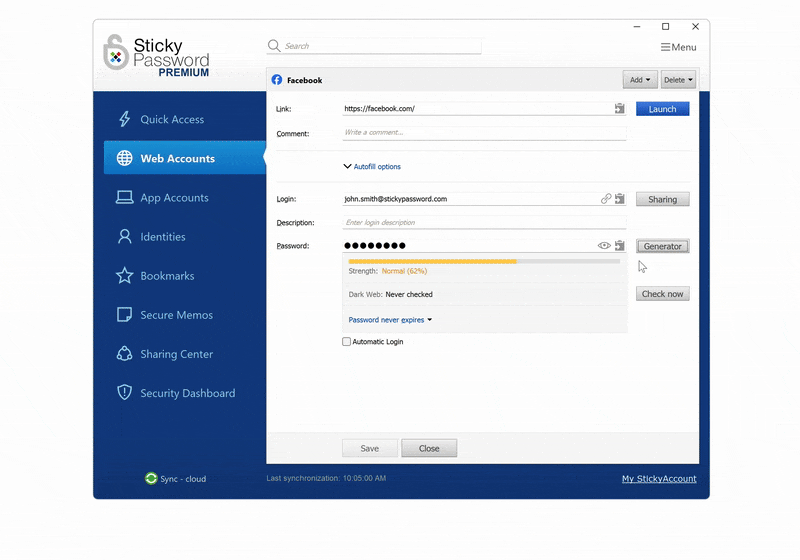Open Security Dashboard shield icon

click(125, 393)
